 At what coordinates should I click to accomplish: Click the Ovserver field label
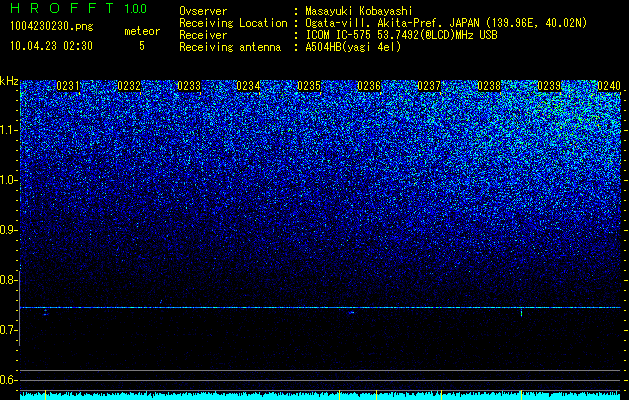pyautogui.click(x=203, y=11)
